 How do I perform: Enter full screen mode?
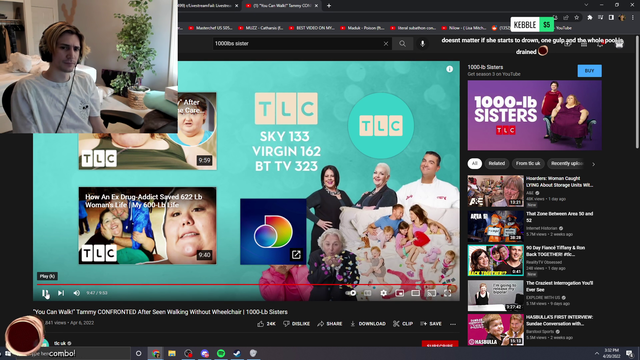click(447, 293)
